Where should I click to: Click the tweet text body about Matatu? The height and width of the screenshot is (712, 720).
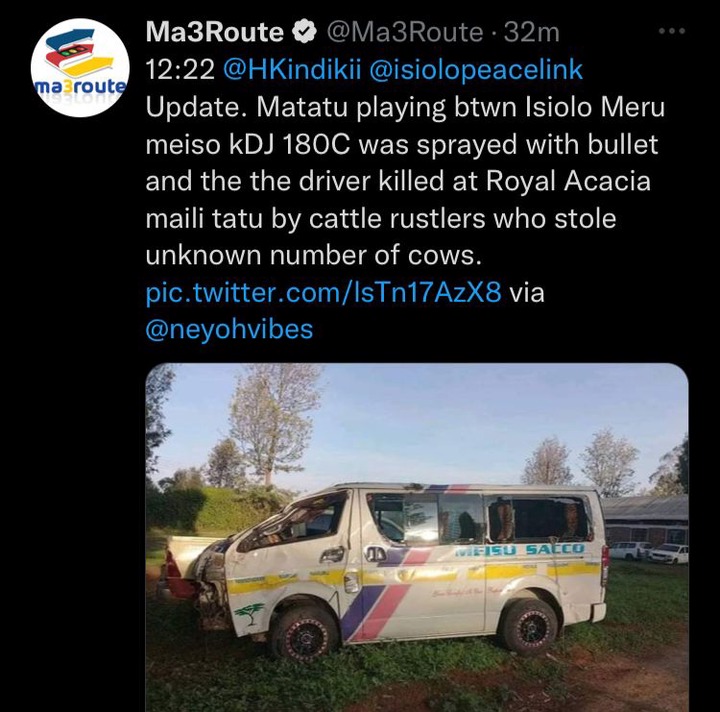pyautogui.click(x=404, y=181)
